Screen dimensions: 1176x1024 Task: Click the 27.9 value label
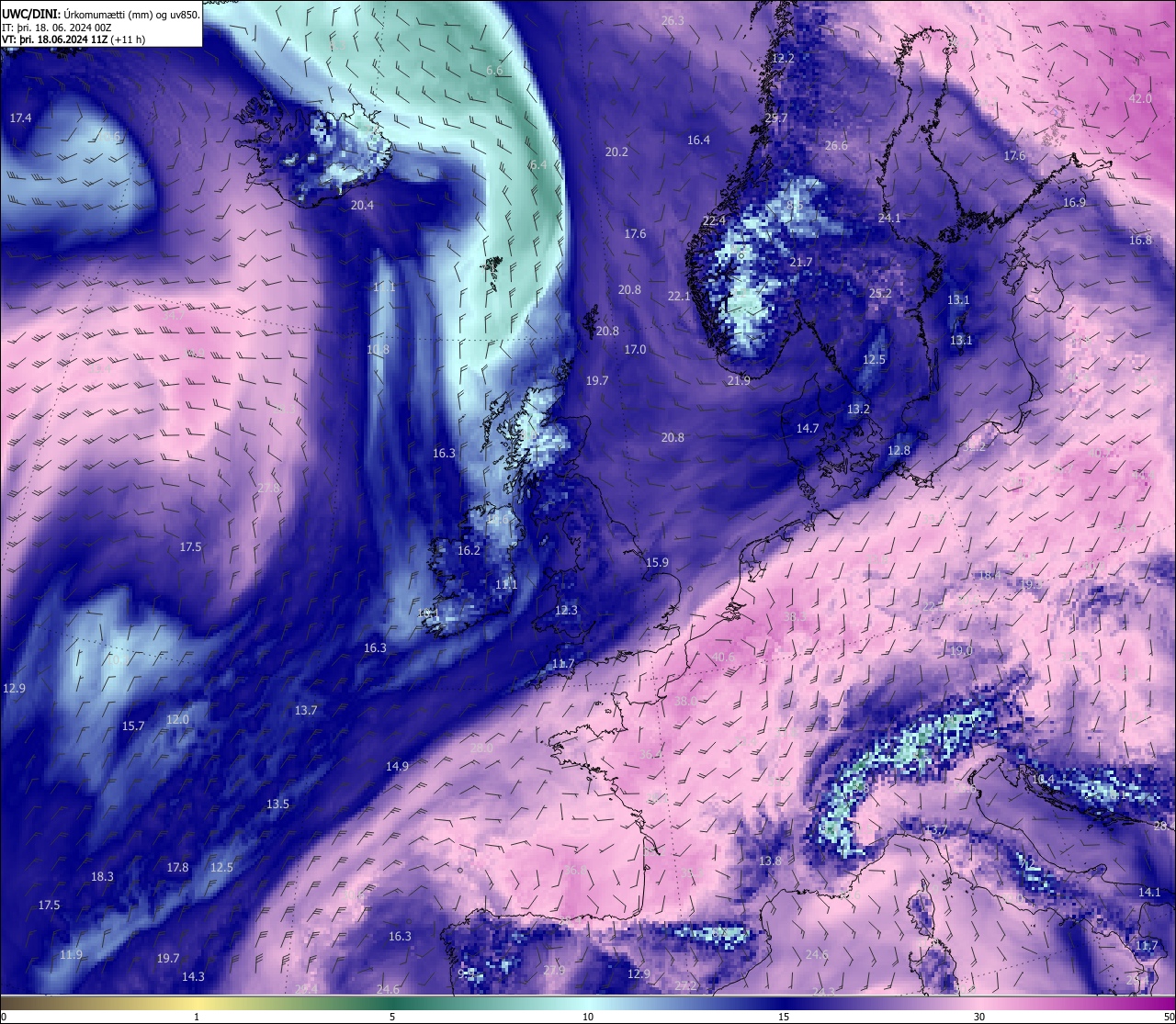click(554, 971)
